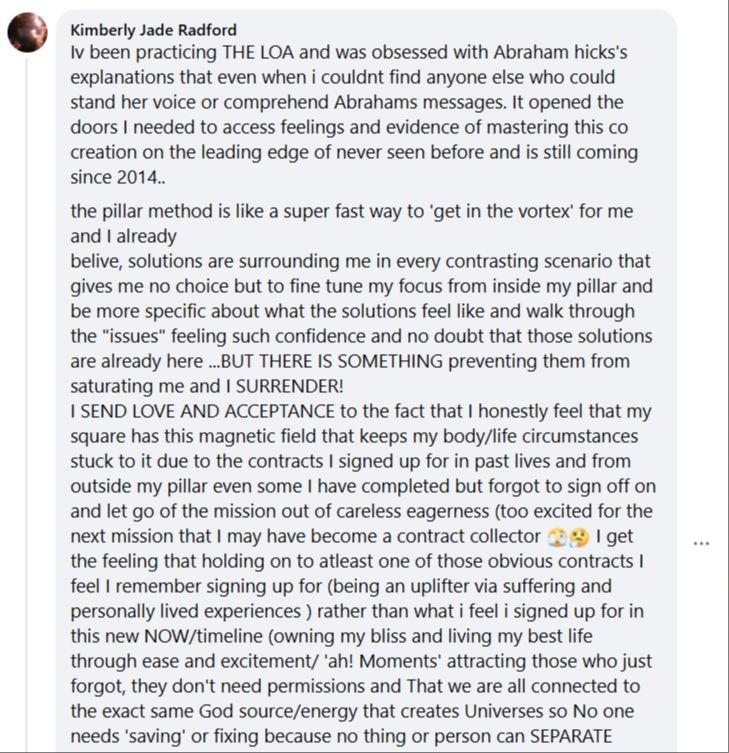Open Kimberly Jade Radford's profile name link

[x=154, y=30]
